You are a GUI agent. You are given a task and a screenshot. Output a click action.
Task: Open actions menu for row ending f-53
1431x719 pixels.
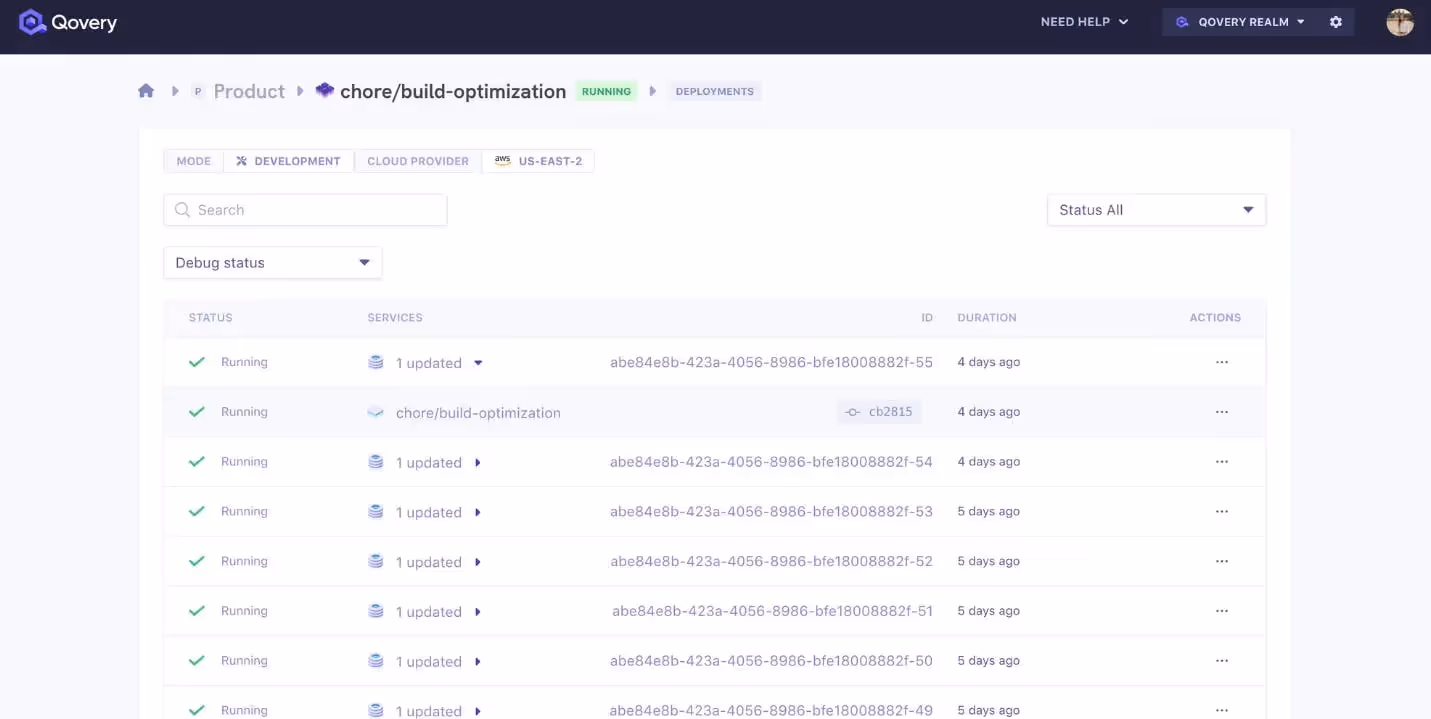coord(1222,511)
